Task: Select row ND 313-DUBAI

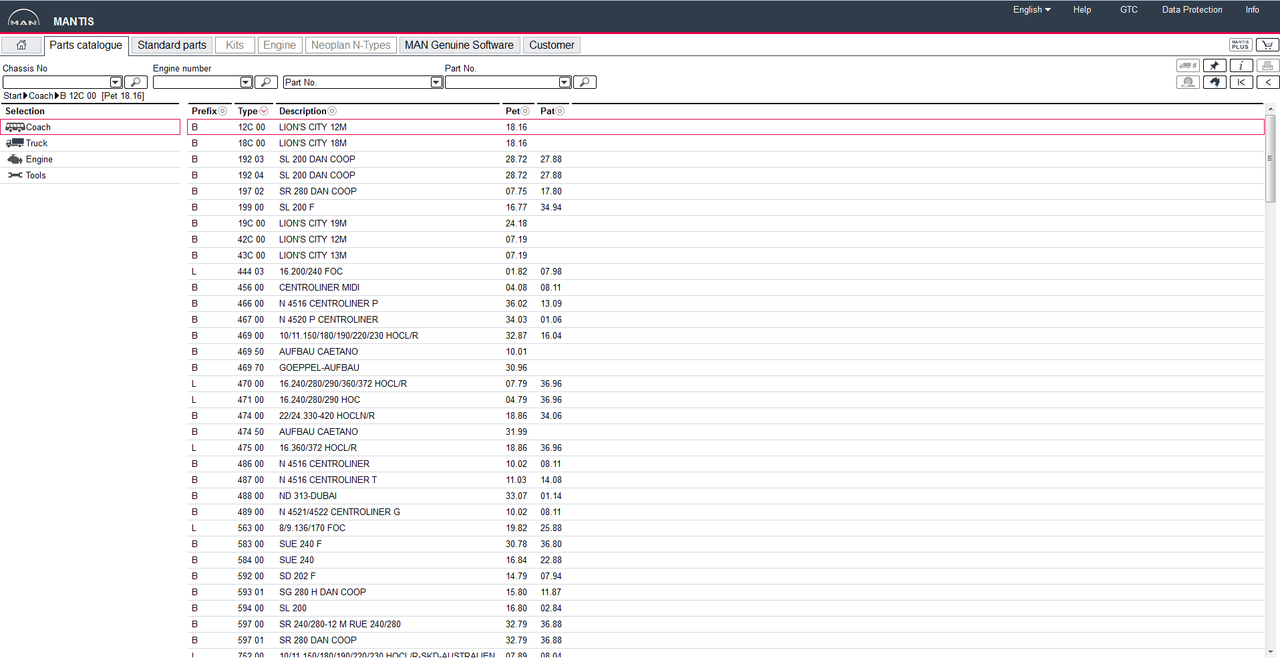Action: (x=726, y=496)
